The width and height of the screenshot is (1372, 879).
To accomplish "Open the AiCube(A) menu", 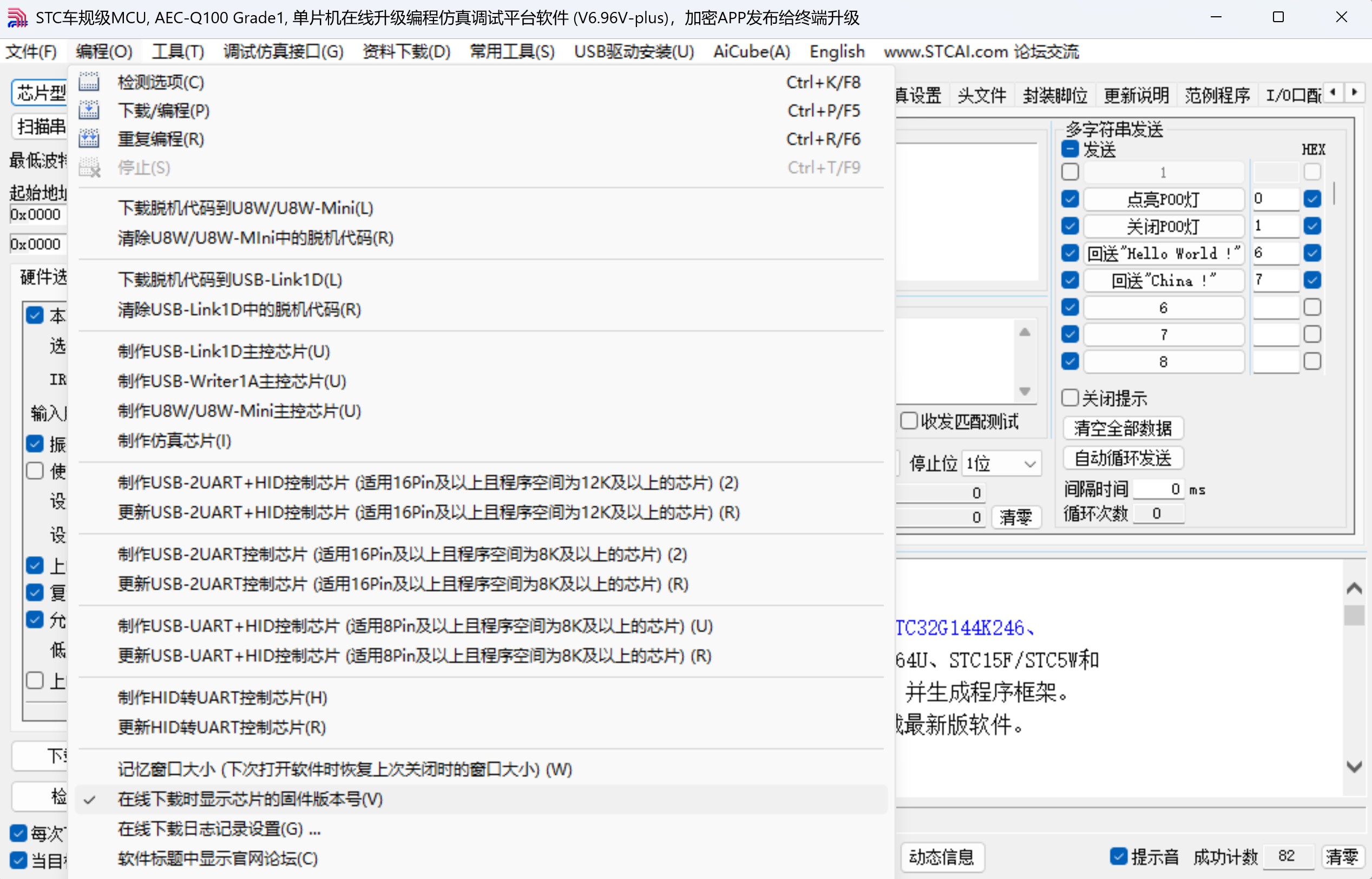I will pos(751,52).
